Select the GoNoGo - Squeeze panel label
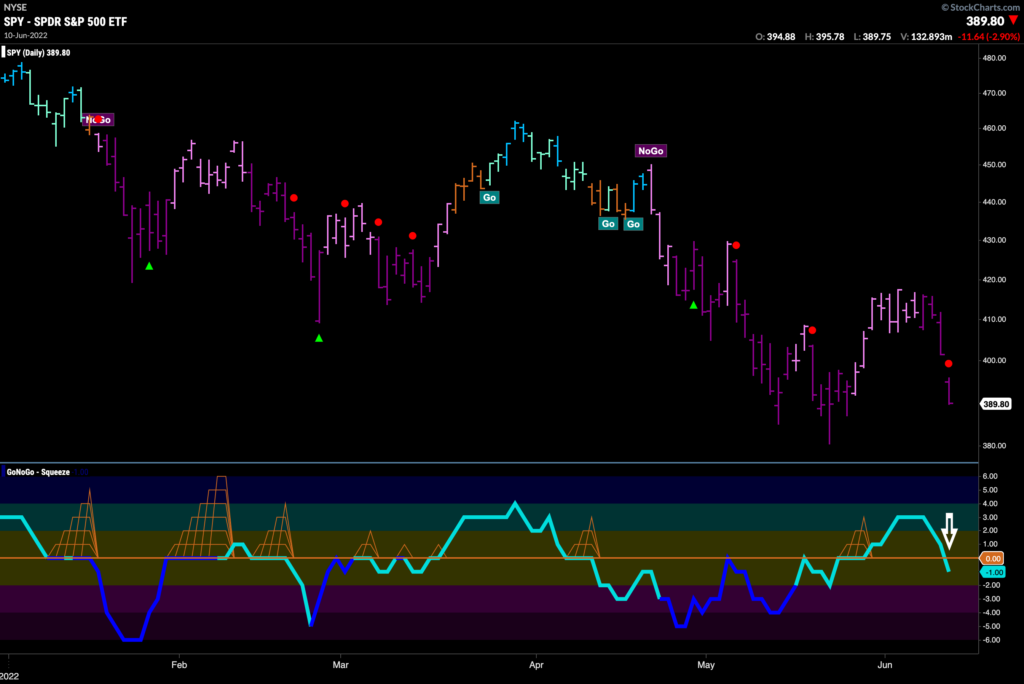This screenshot has height=684, width=1024. coord(38,470)
